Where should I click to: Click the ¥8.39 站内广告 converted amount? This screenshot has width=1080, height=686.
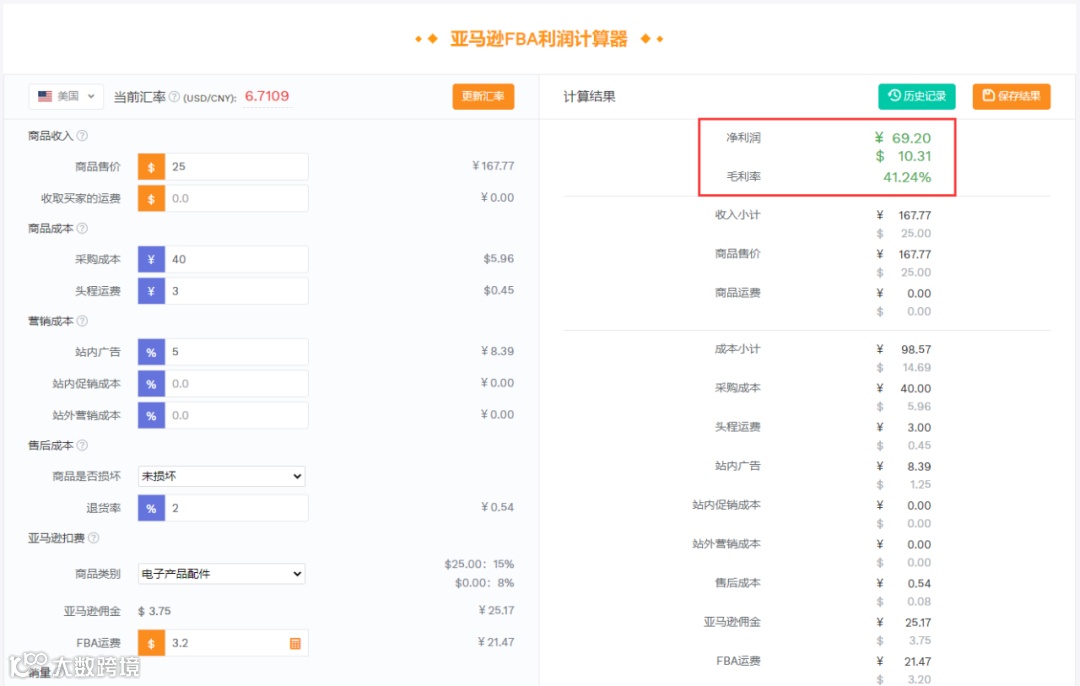point(497,351)
